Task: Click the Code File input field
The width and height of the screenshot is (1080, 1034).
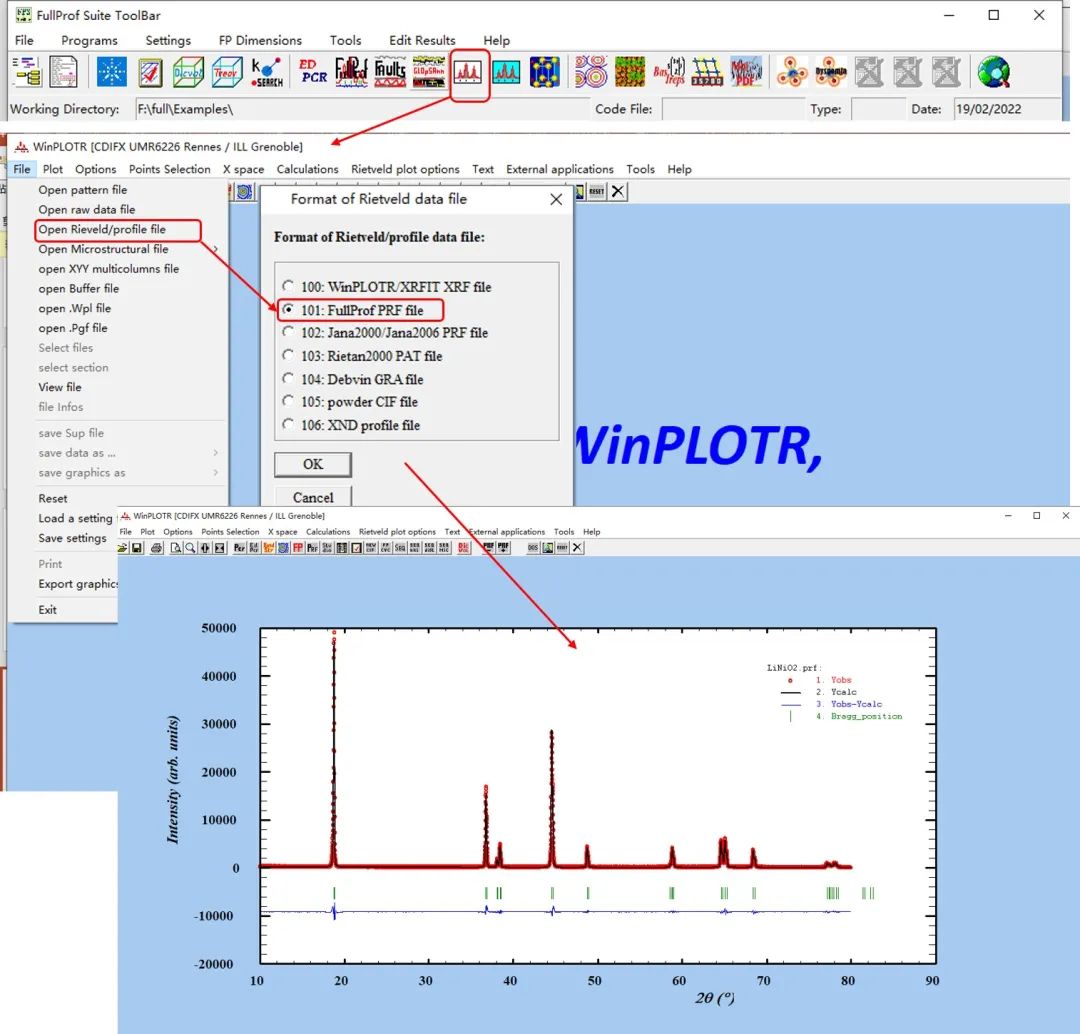Action: [x=732, y=109]
